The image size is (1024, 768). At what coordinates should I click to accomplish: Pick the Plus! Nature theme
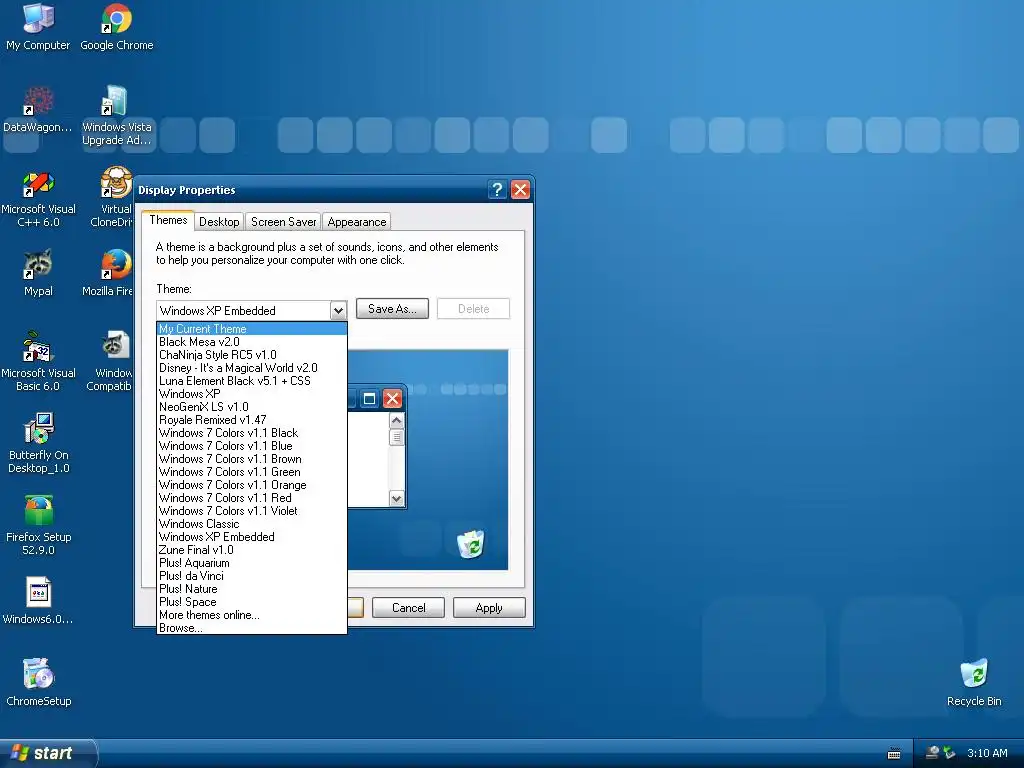251,589
